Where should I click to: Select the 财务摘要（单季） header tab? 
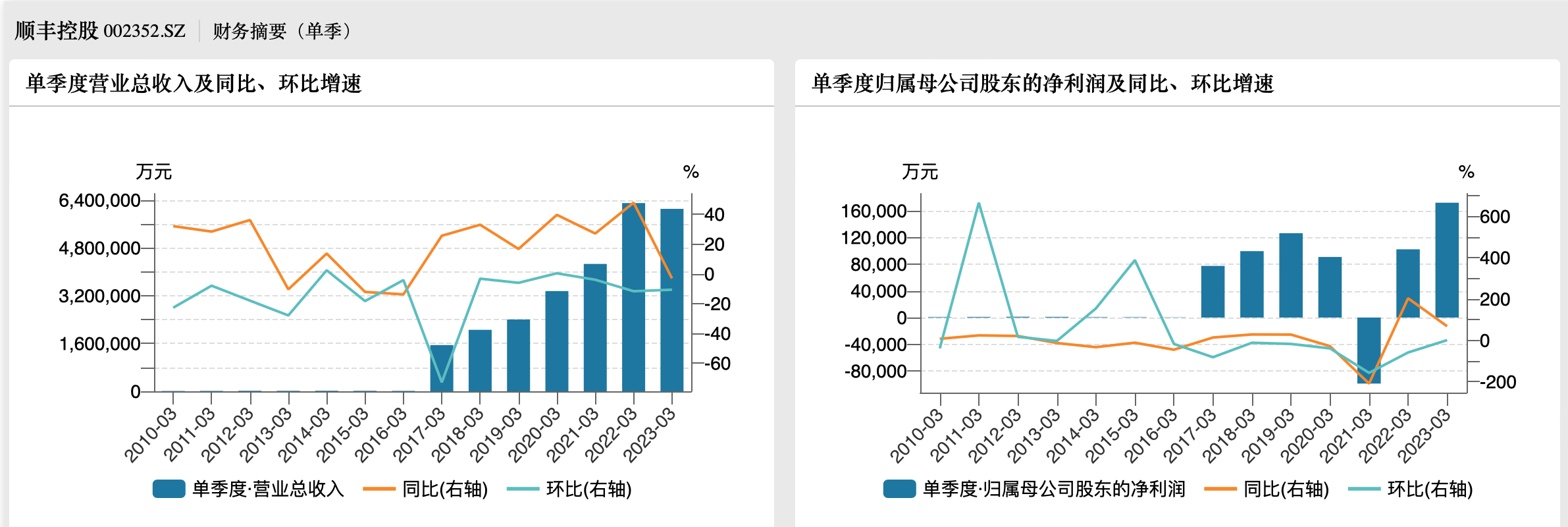(284, 31)
